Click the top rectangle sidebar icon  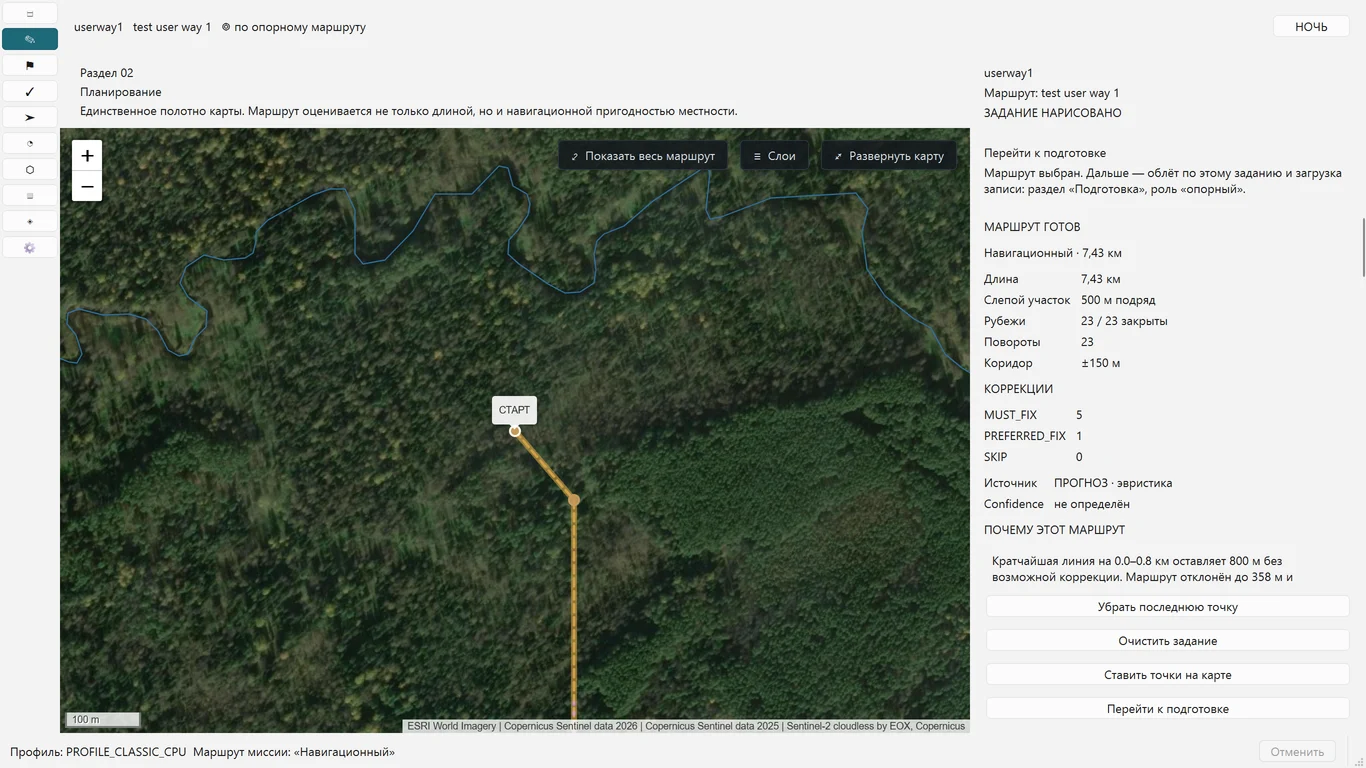30,13
